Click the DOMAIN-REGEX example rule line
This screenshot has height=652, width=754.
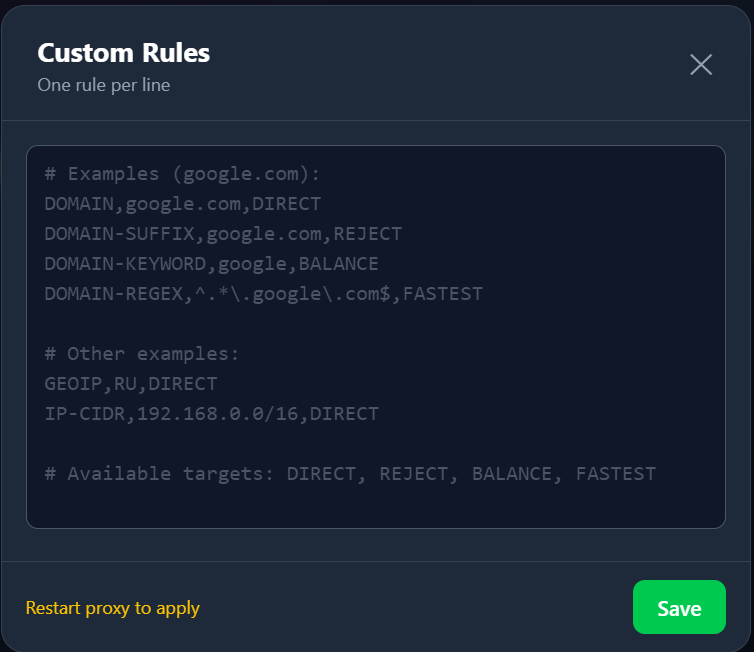click(263, 294)
